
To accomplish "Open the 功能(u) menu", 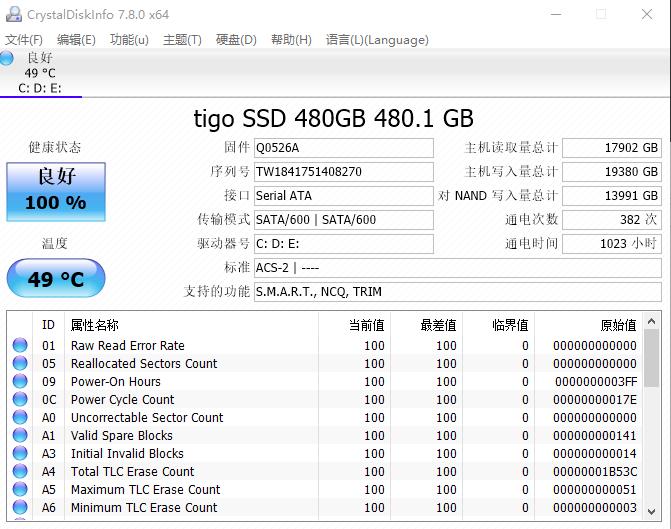I will tap(129, 40).
